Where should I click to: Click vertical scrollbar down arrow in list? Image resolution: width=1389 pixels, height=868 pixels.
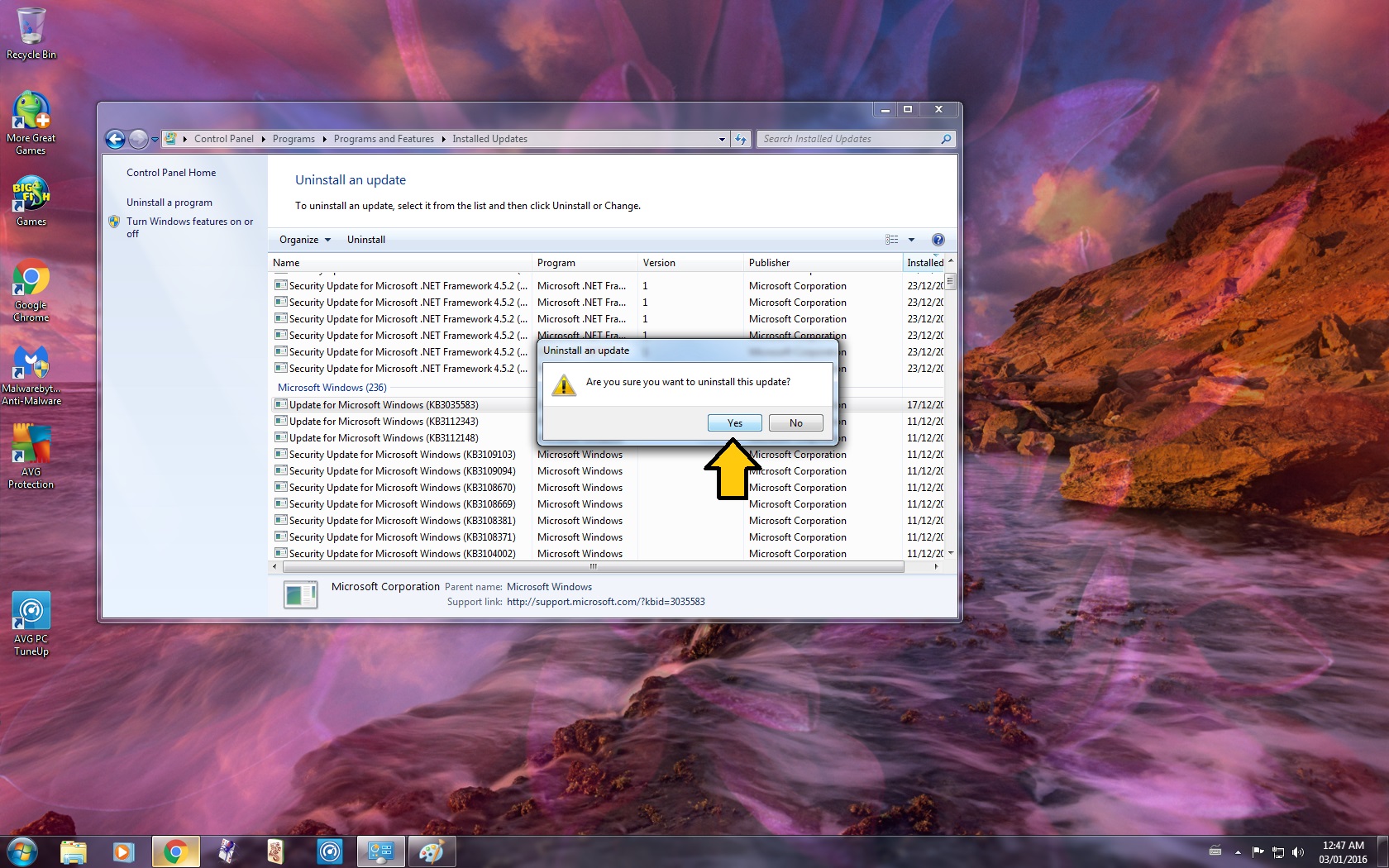pyautogui.click(x=951, y=553)
